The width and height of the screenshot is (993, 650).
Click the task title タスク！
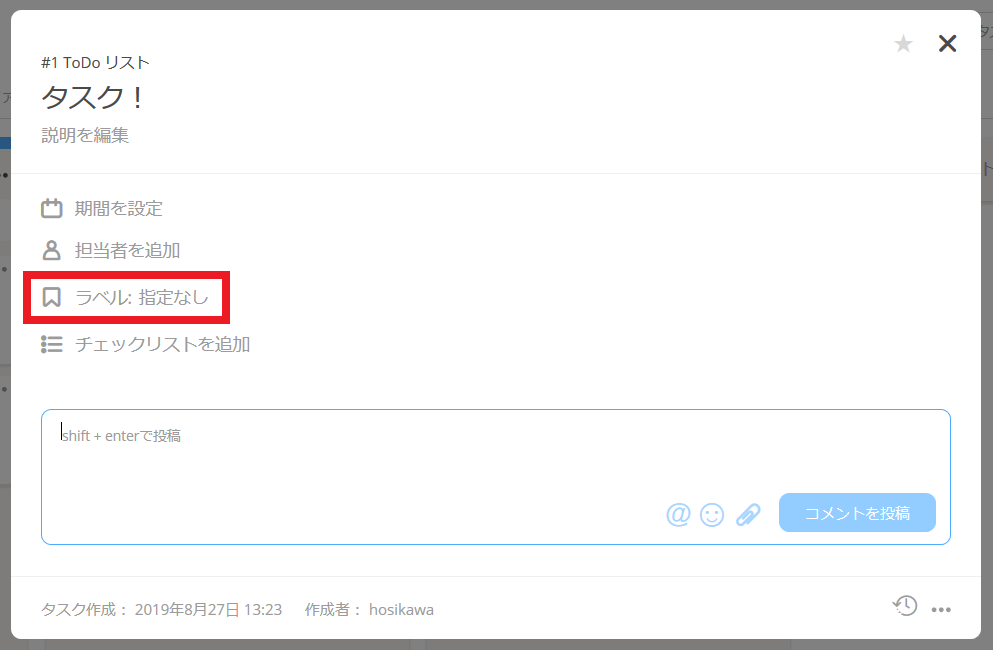(x=93, y=98)
